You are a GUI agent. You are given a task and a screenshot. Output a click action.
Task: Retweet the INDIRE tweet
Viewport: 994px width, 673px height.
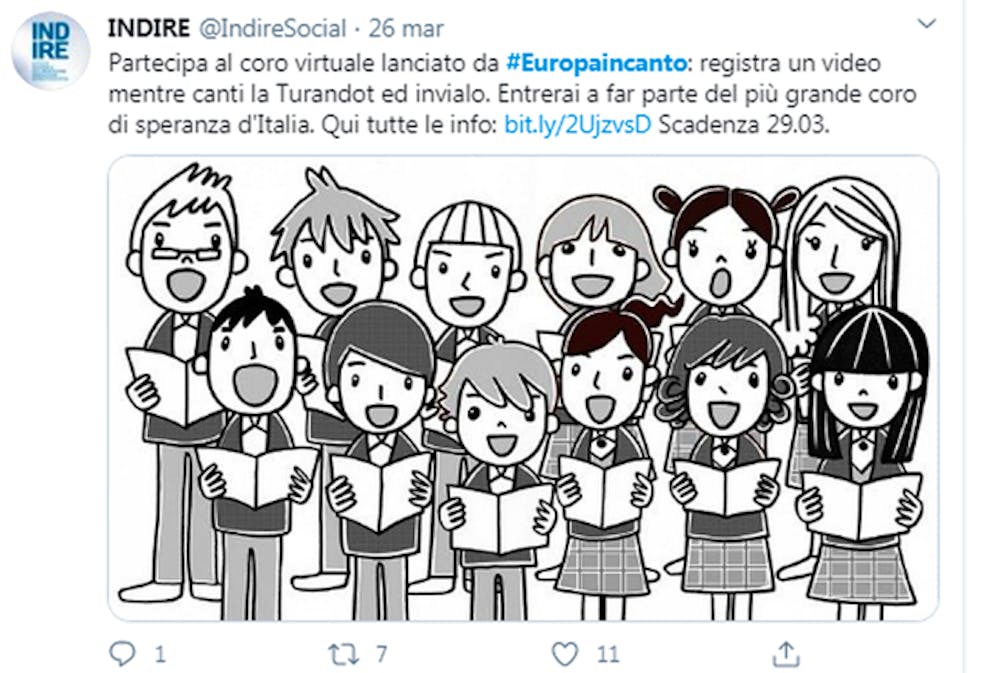[343, 654]
